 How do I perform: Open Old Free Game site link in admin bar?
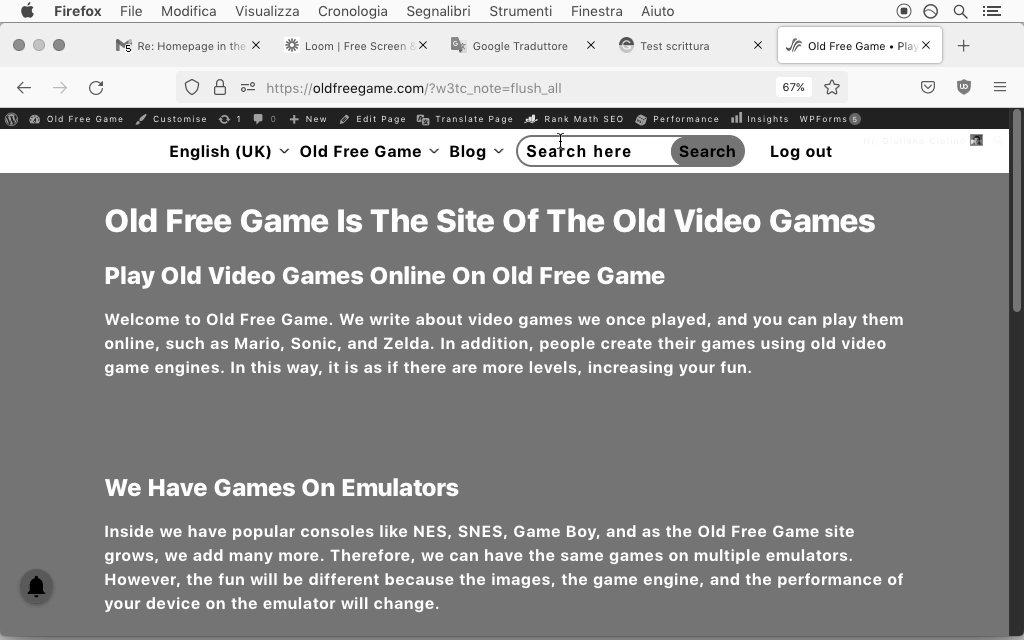[x=76, y=119]
